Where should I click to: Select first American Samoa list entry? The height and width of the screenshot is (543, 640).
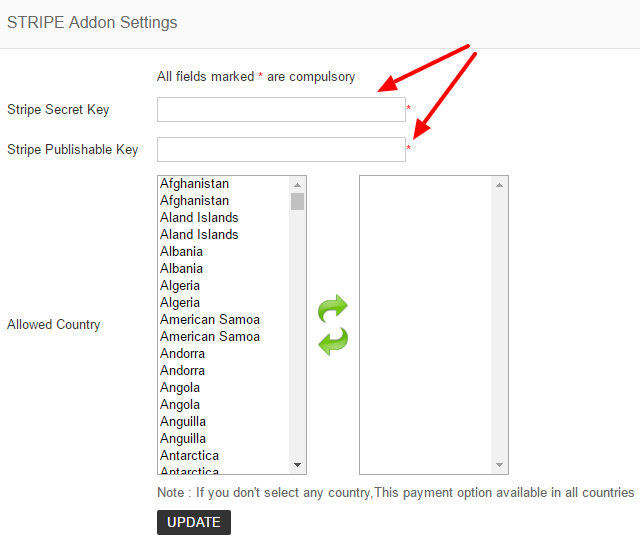(x=210, y=319)
